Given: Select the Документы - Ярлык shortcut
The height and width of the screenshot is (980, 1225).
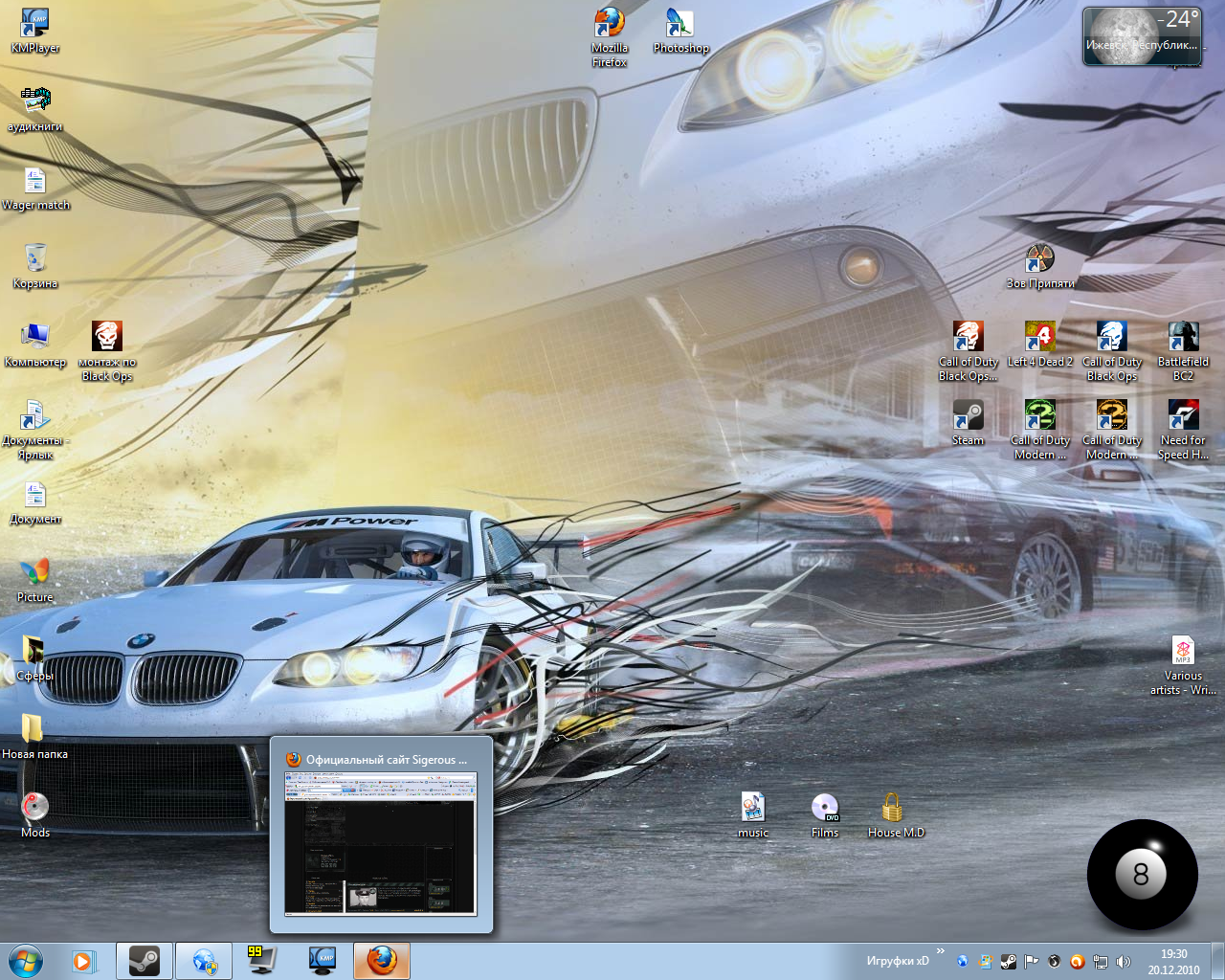Looking at the screenshot, I should click(x=35, y=429).
